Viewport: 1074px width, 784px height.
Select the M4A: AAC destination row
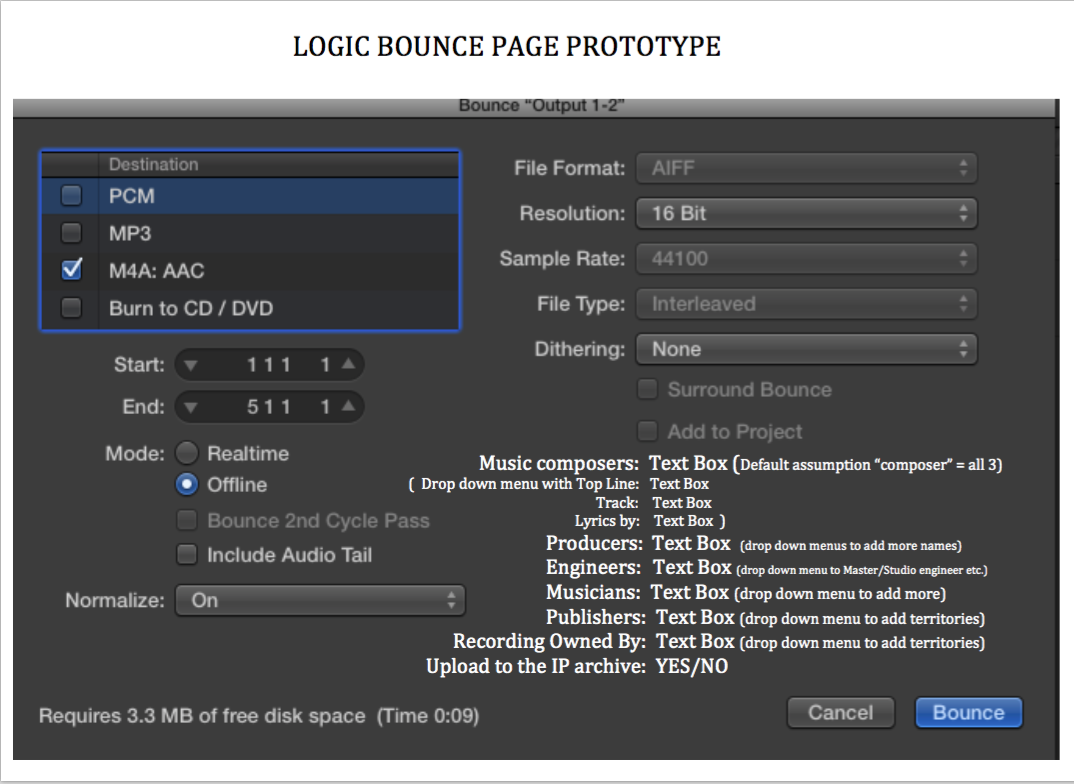click(x=250, y=270)
